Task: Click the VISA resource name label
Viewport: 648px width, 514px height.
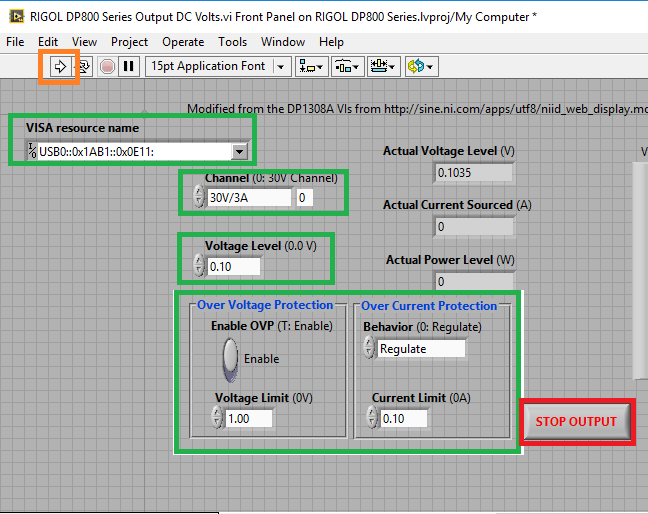Action: 82,128
